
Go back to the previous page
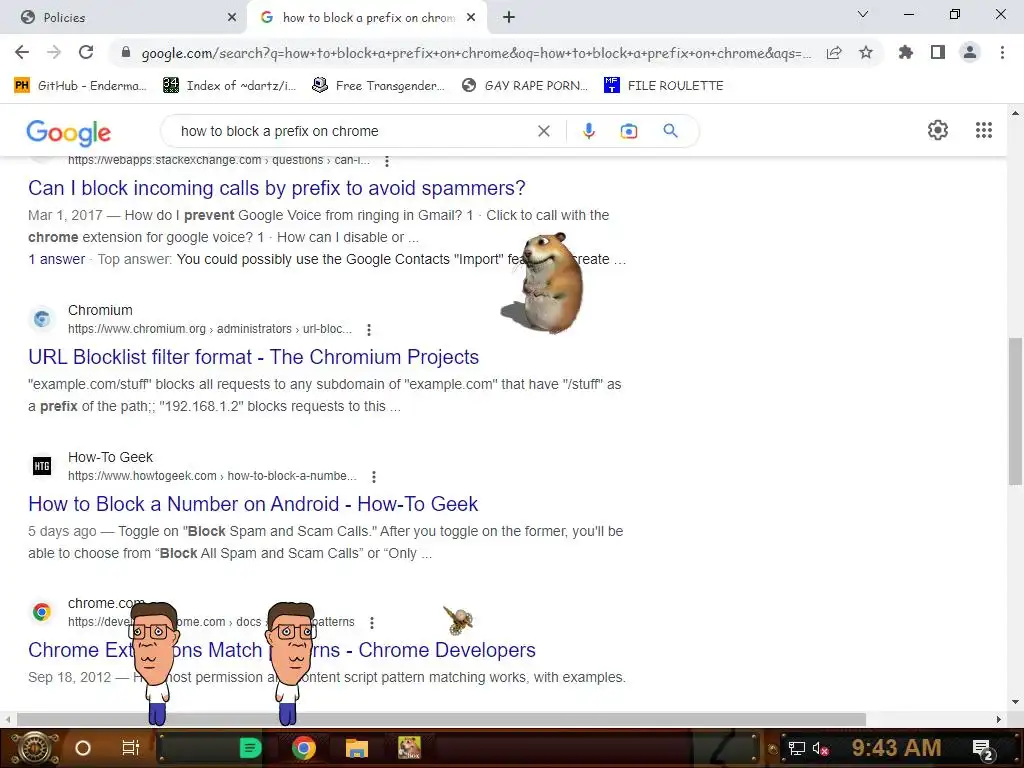(x=22, y=52)
